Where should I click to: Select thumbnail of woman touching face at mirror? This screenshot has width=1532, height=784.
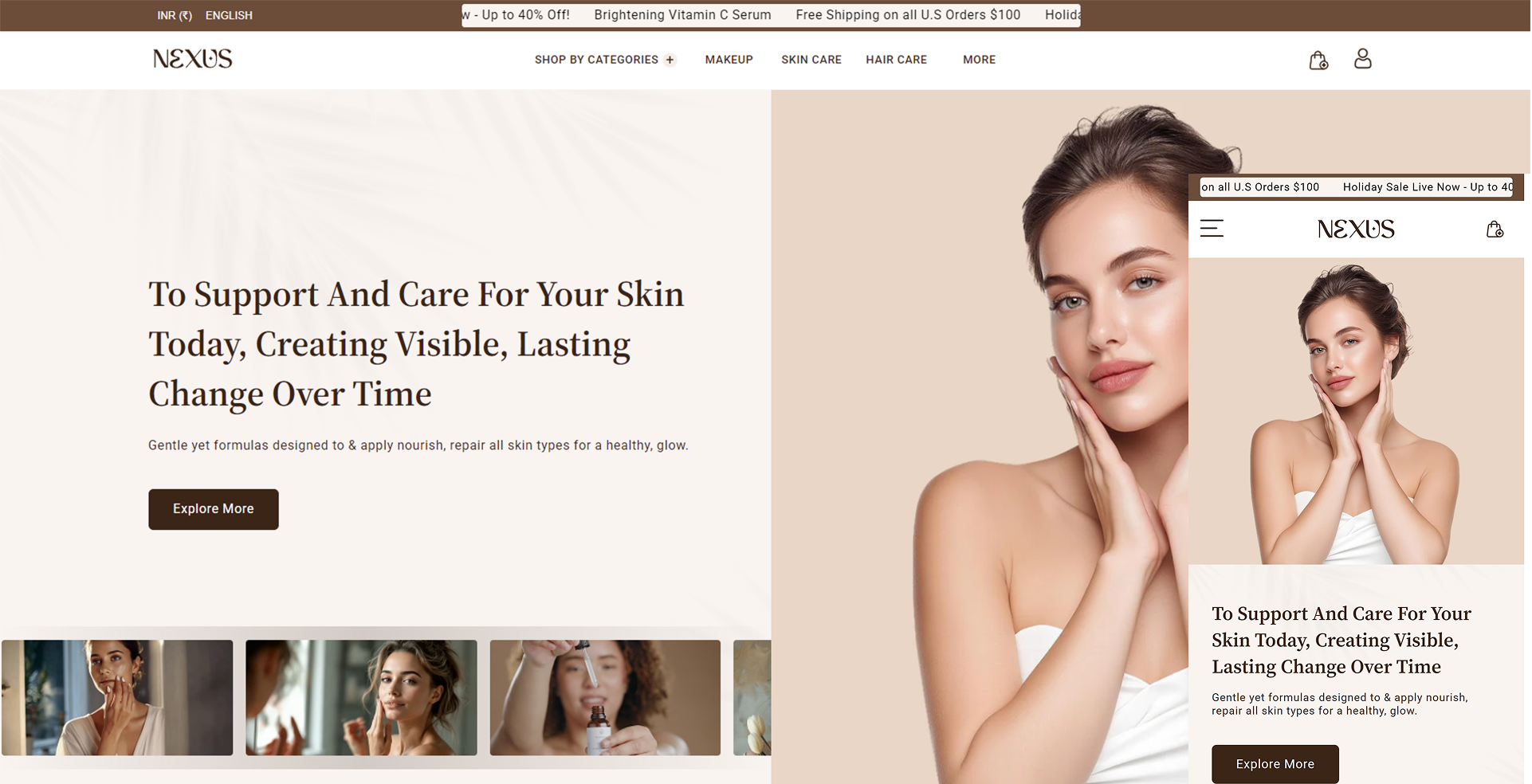click(361, 697)
